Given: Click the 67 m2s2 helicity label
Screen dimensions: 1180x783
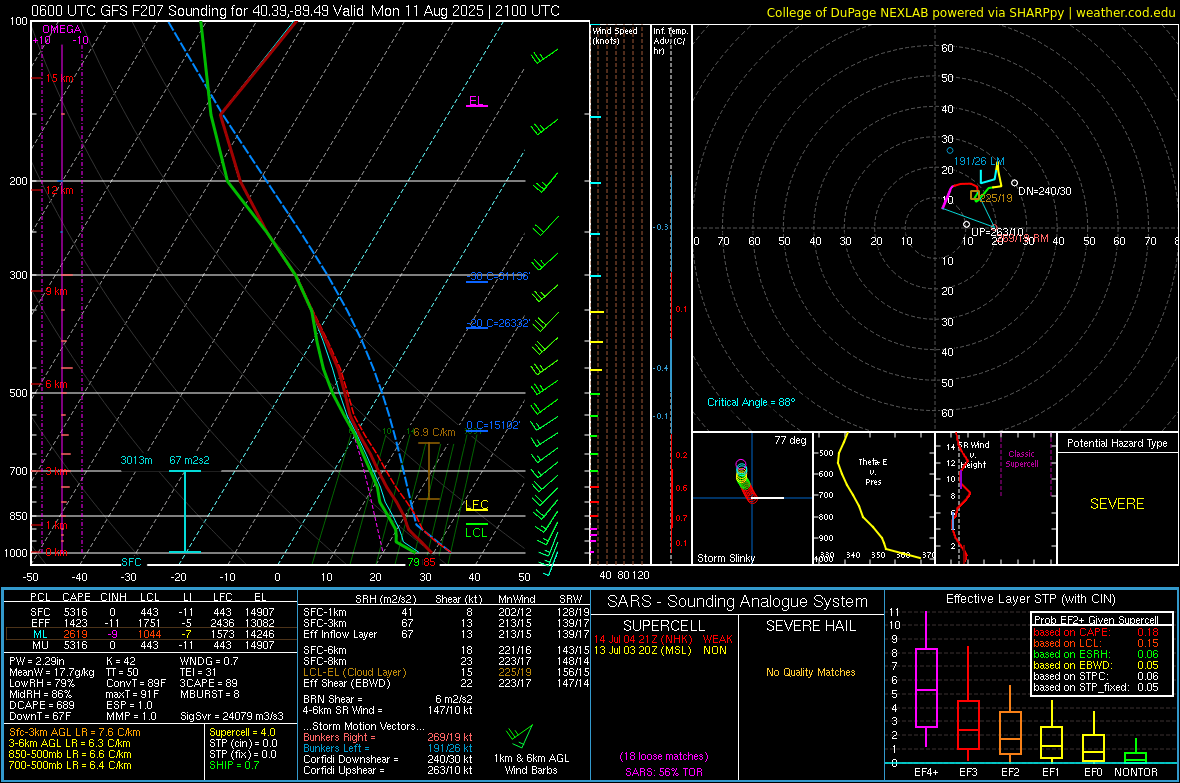Looking at the screenshot, I should 189,460.
